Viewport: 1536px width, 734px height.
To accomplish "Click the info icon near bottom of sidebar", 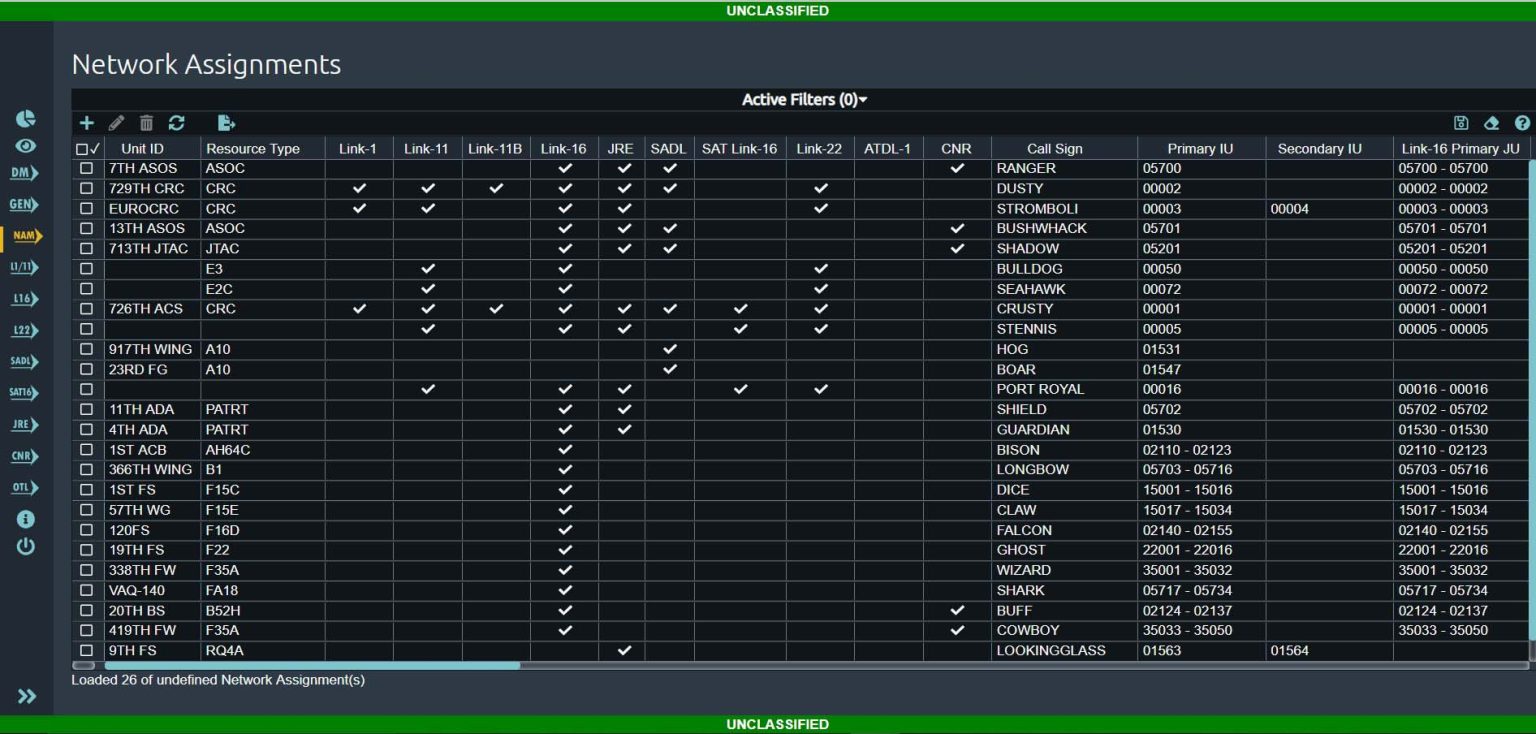I will [x=25, y=518].
